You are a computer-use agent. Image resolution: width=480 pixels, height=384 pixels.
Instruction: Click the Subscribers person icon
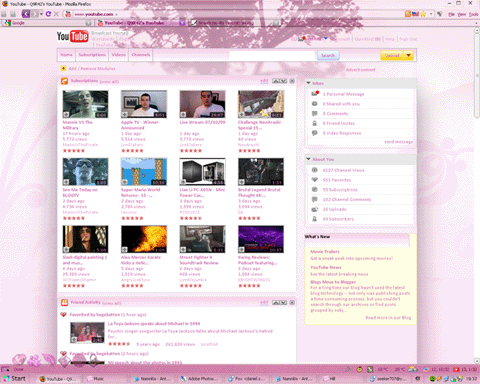(314, 219)
